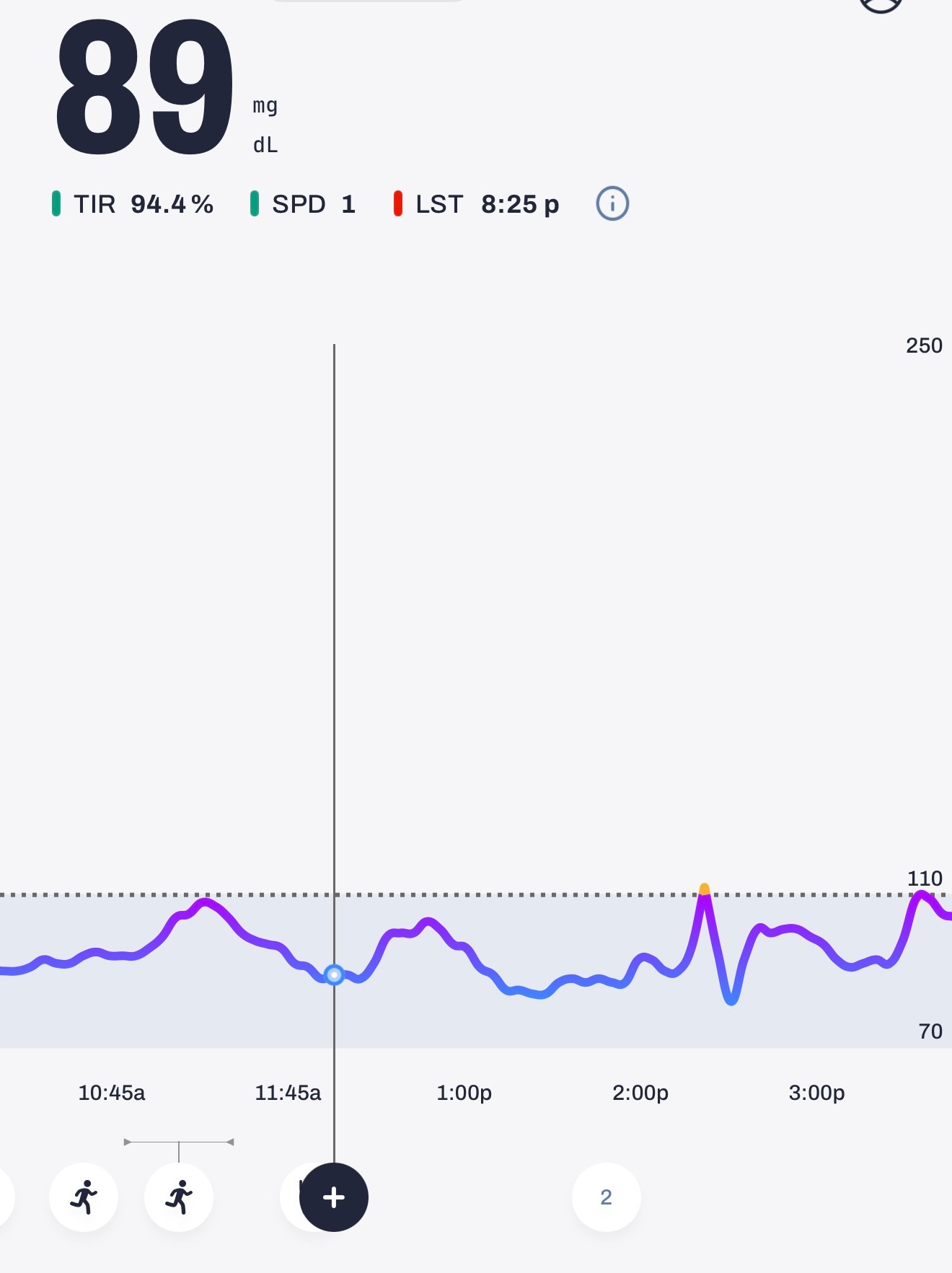Select the 2:00p time label

coord(640,1093)
